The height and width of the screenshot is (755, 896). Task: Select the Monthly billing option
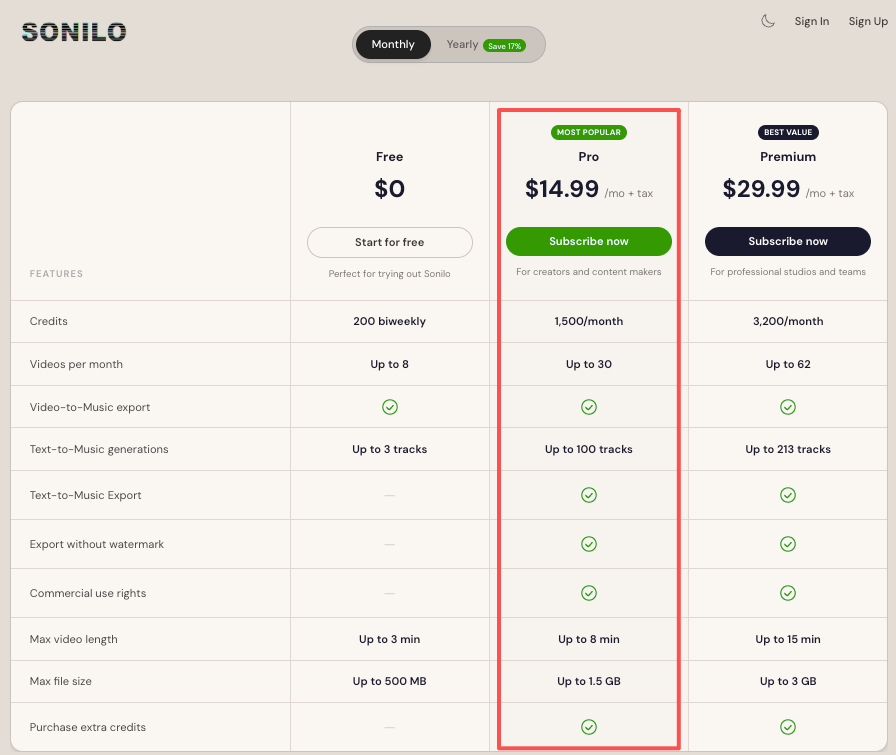392,44
